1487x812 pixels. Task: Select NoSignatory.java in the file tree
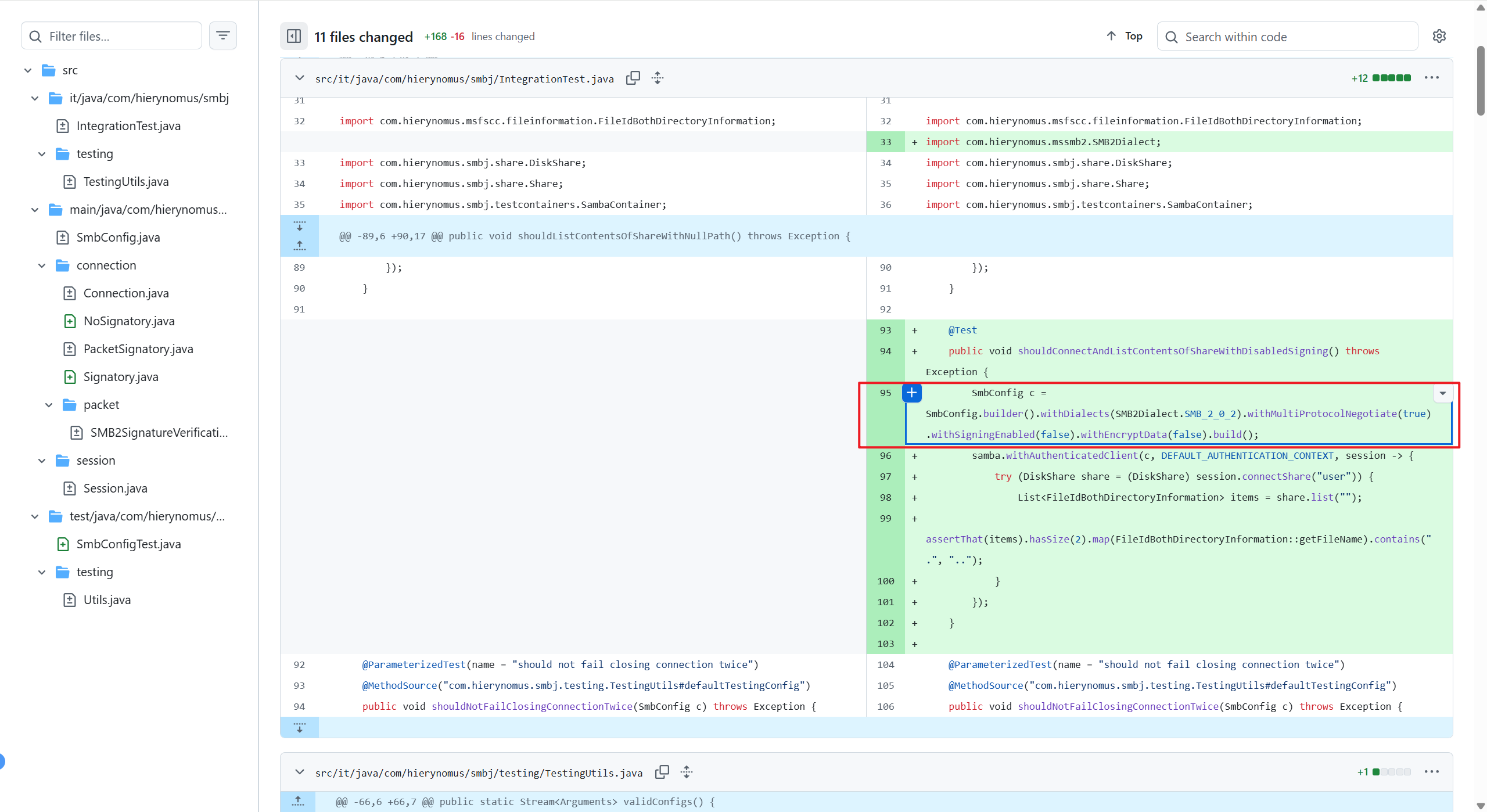click(x=129, y=321)
